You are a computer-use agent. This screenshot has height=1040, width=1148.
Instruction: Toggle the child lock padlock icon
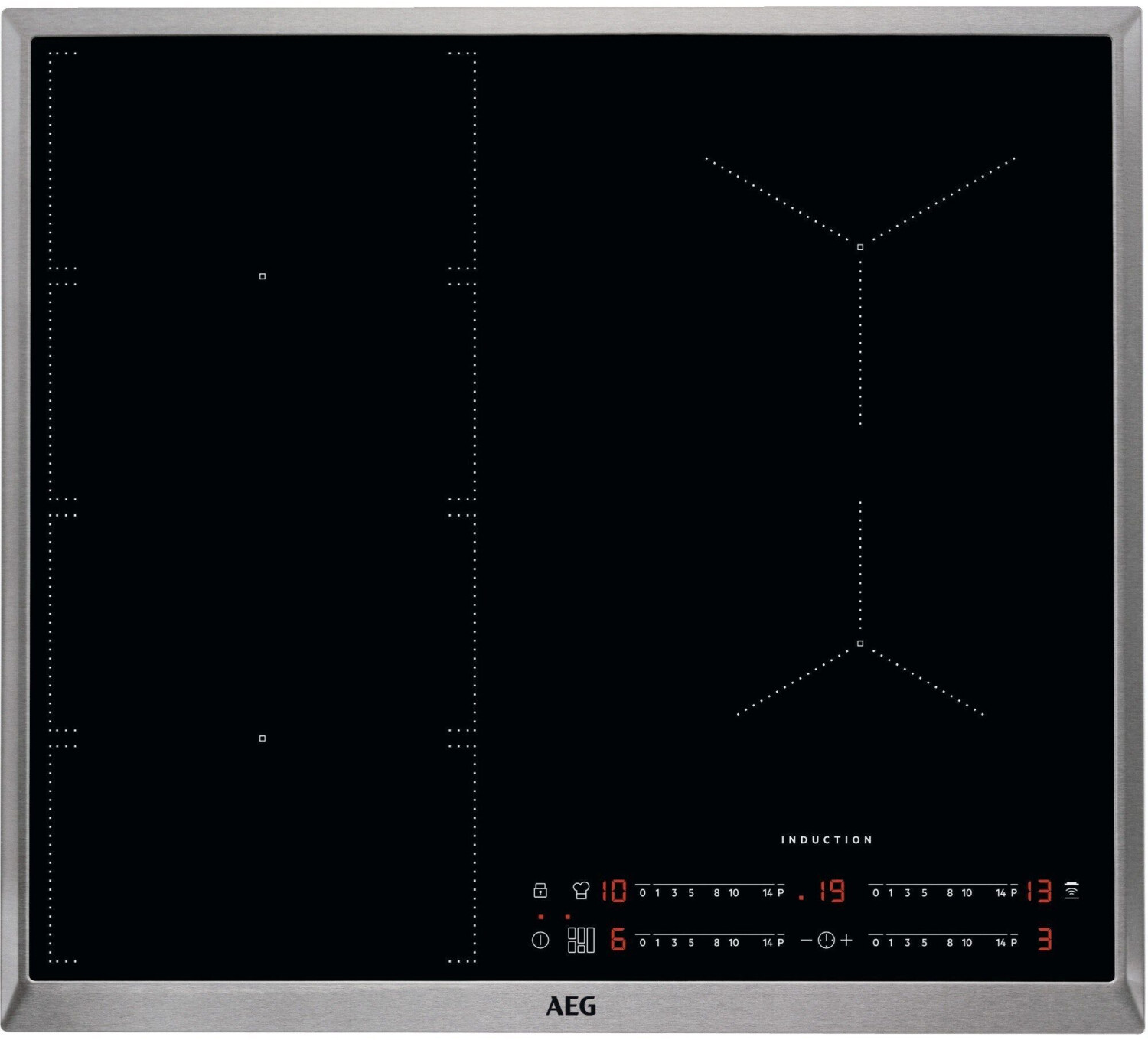click(540, 890)
